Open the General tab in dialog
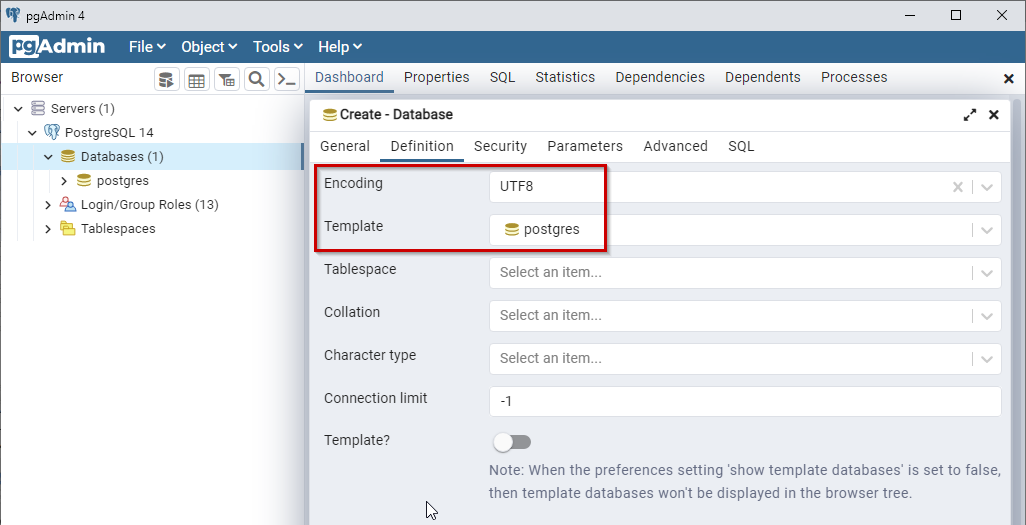This screenshot has height=525, width=1026. click(345, 146)
